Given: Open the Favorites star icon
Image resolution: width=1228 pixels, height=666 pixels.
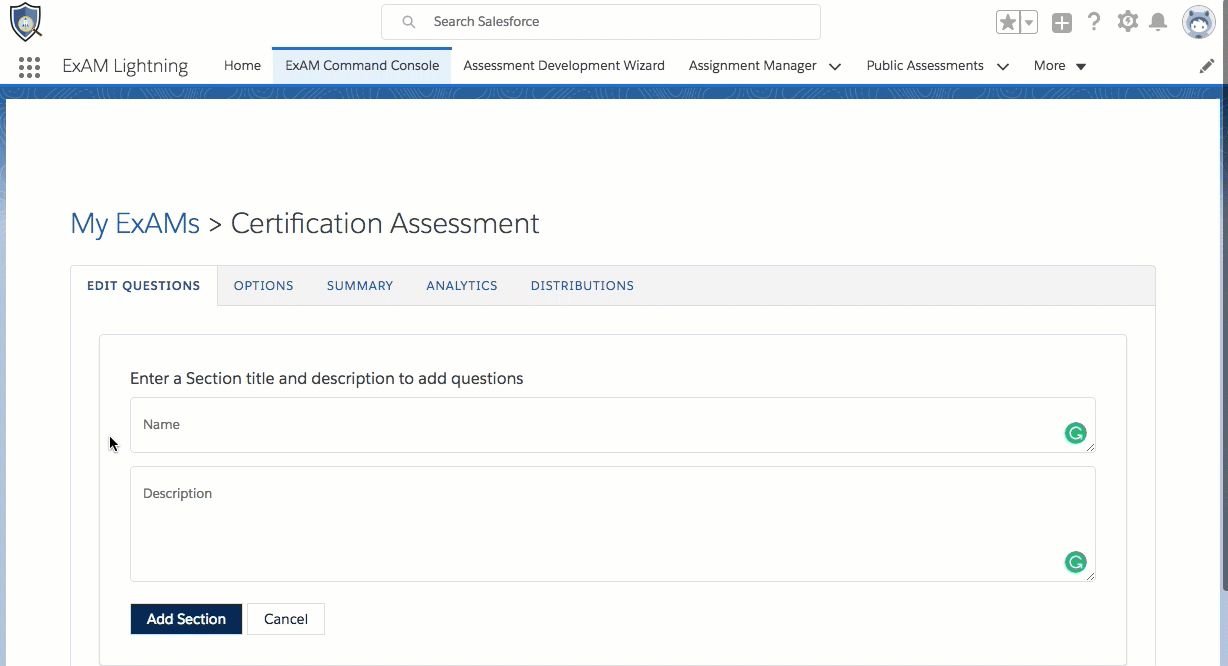Looking at the screenshot, I should point(1007,22).
